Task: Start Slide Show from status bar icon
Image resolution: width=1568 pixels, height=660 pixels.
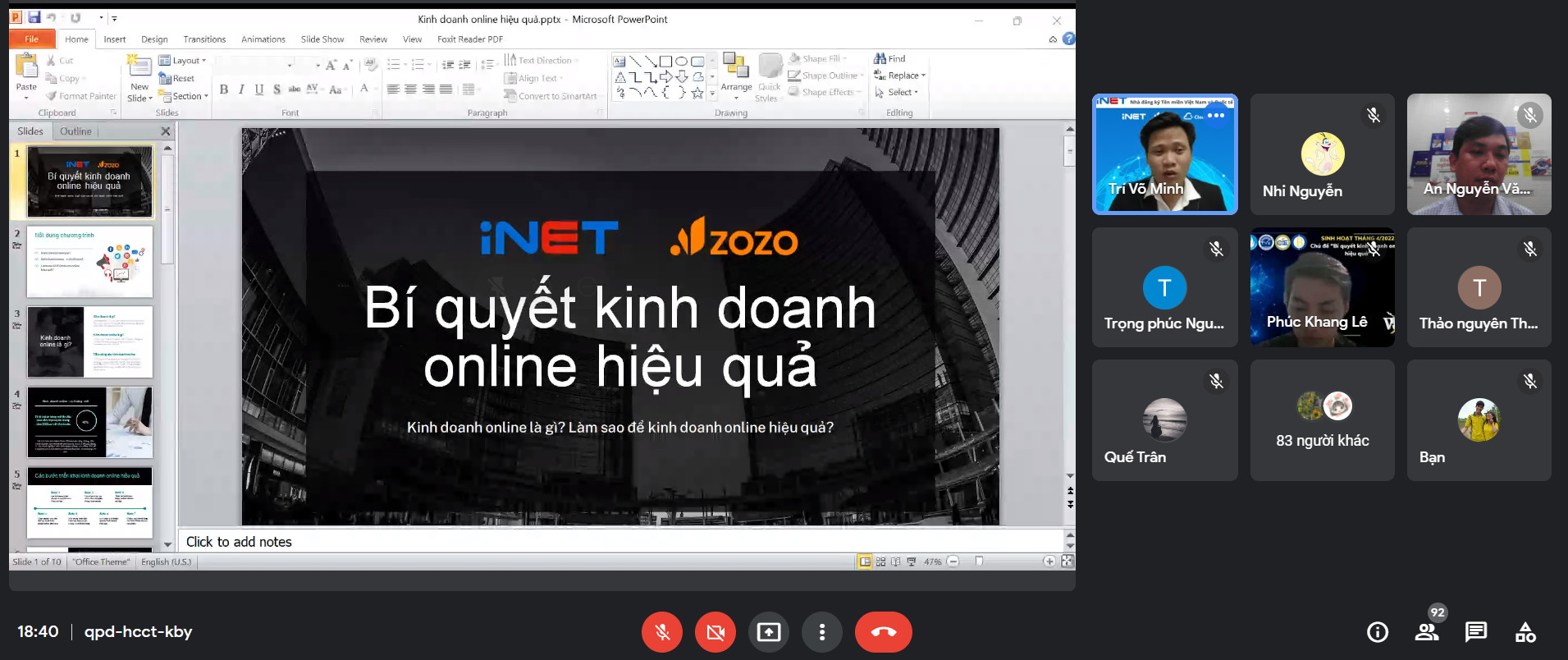Action: click(x=911, y=561)
